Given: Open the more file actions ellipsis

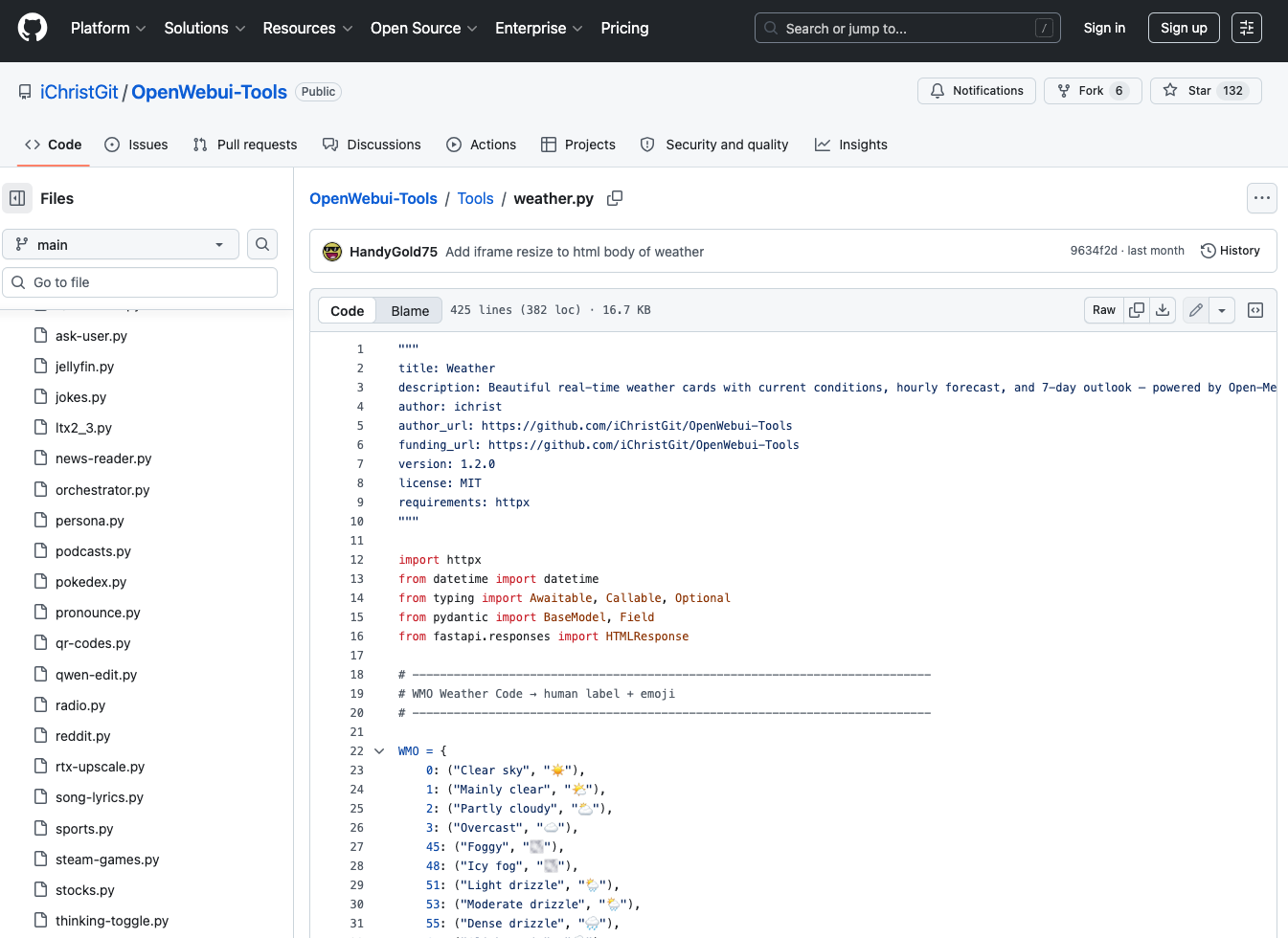Looking at the screenshot, I should [1262, 198].
